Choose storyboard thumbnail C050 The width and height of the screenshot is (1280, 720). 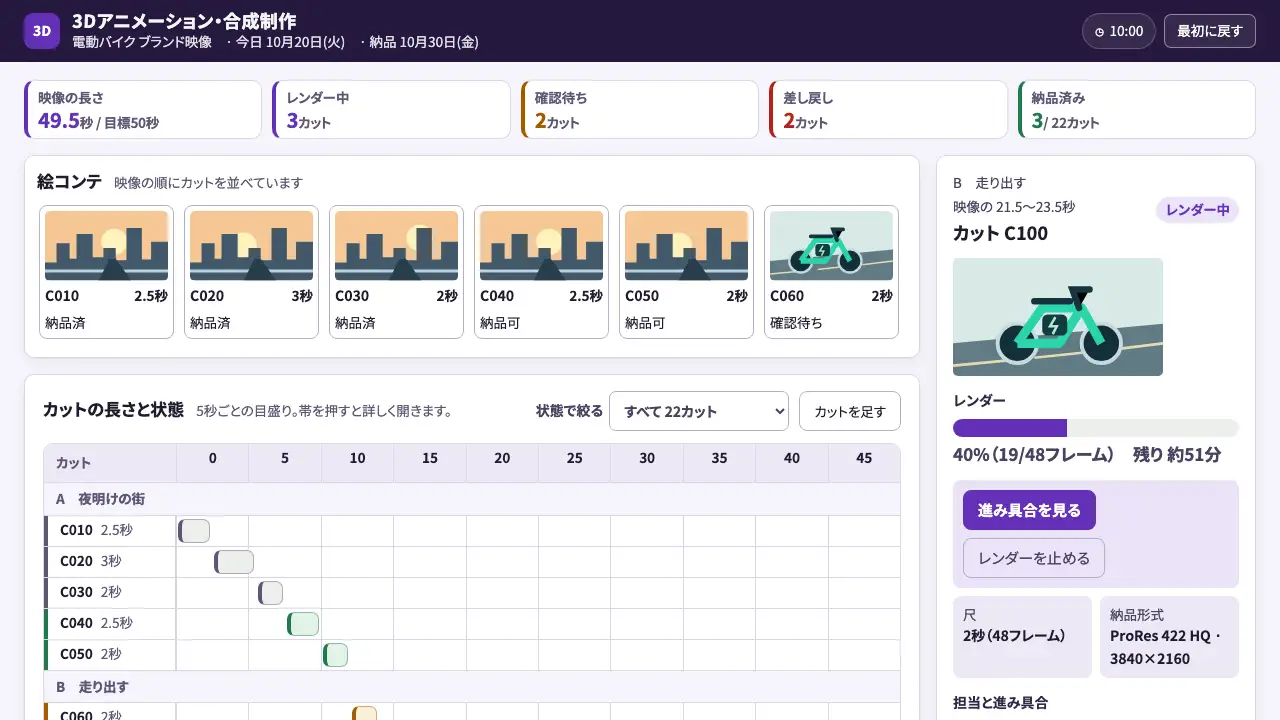click(686, 272)
